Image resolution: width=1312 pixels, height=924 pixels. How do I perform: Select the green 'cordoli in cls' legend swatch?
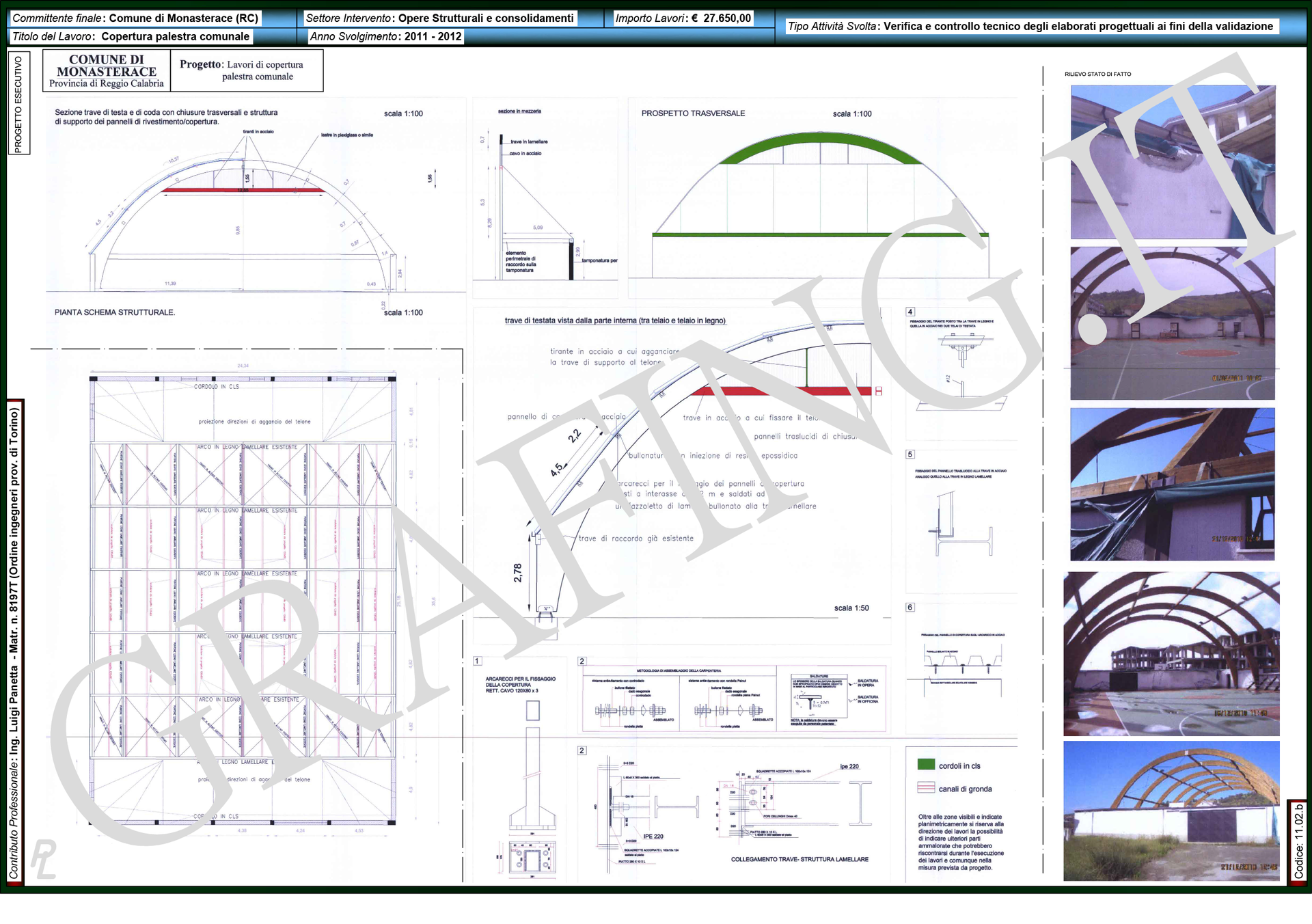[x=926, y=765]
